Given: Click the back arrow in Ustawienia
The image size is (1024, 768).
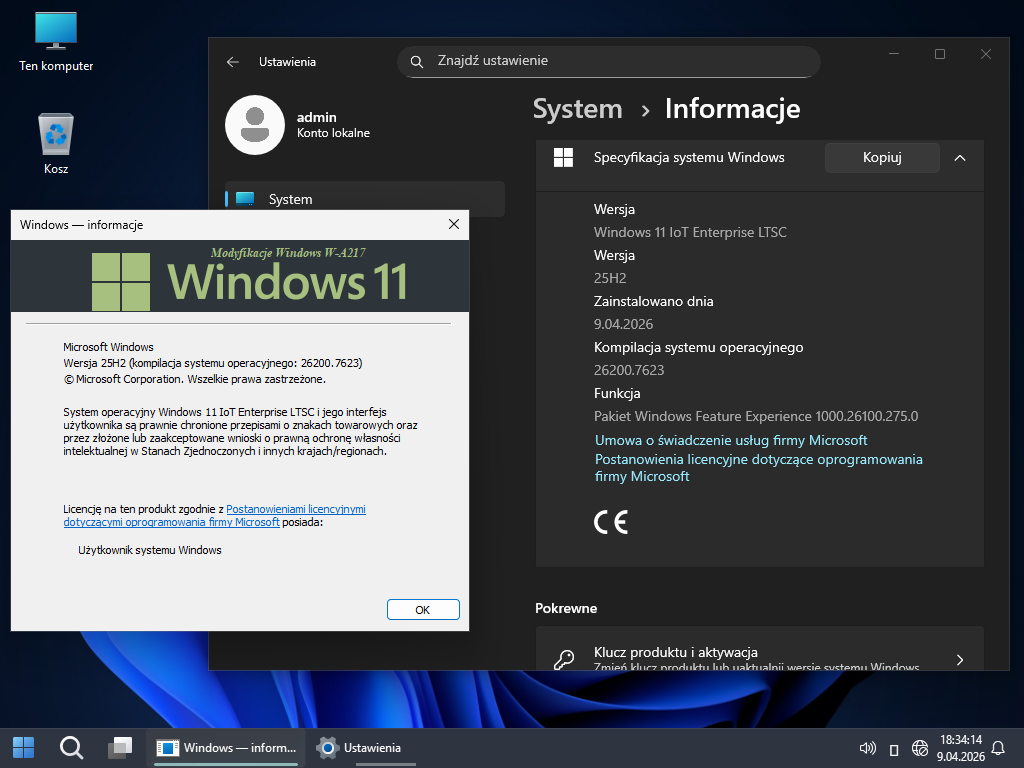Looking at the screenshot, I should [x=233, y=62].
